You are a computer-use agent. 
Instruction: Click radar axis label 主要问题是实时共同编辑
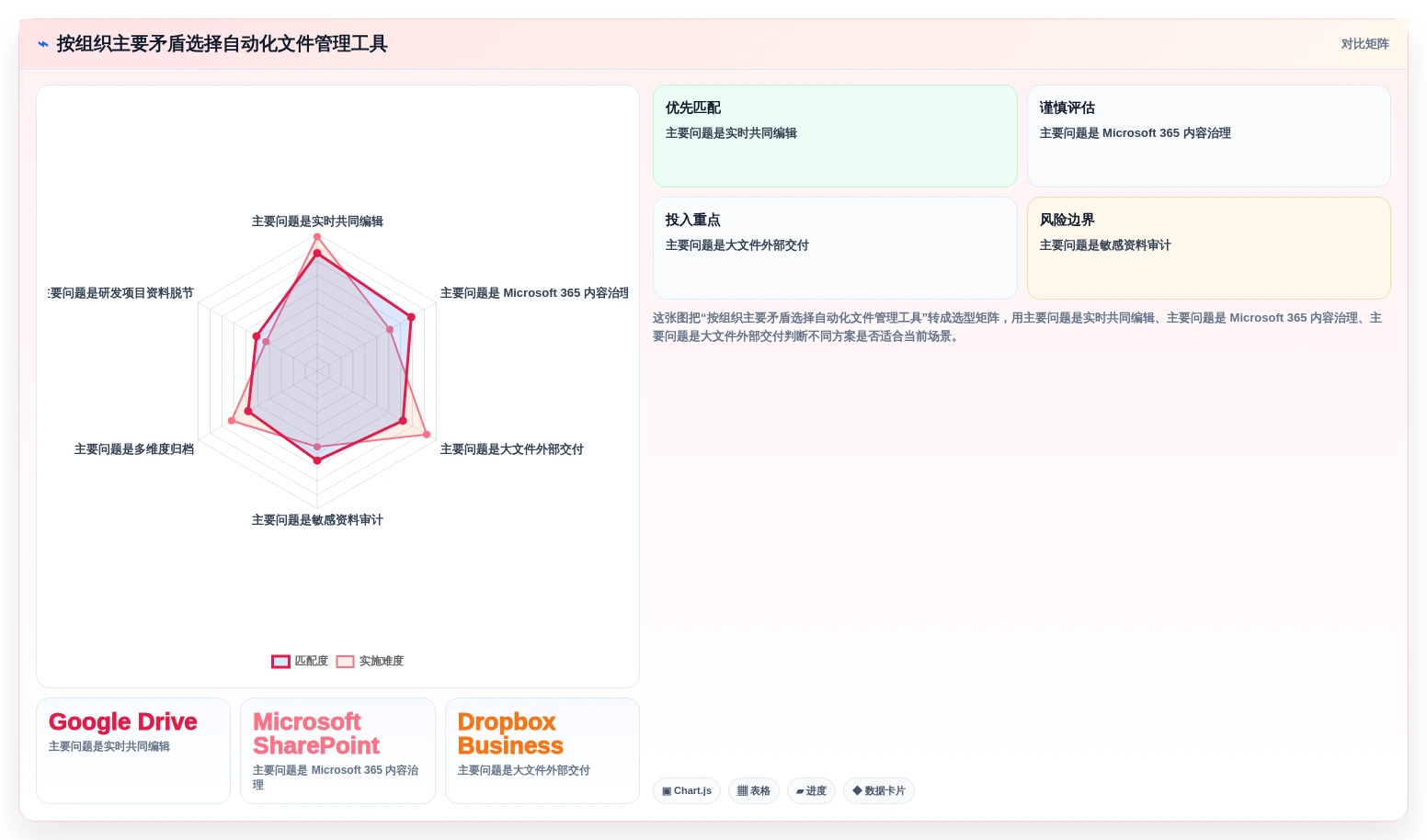[317, 221]
